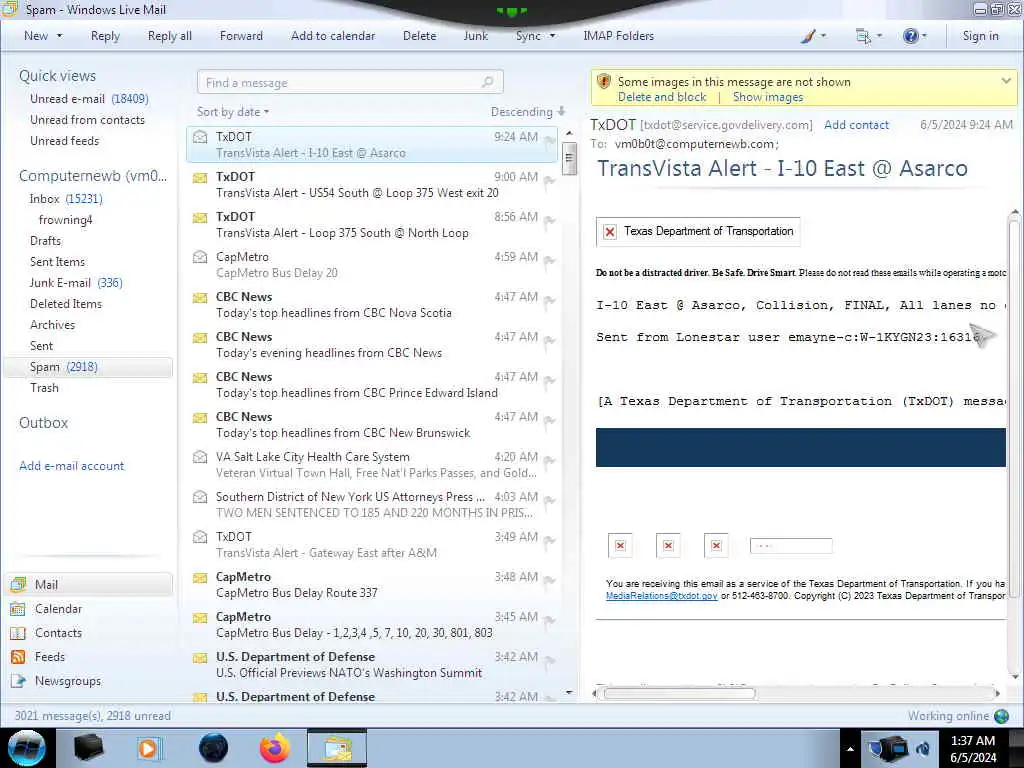Open the Drafts folder
The height and width of the screenshot is (768, 1024).
click(x=45, y=240)
